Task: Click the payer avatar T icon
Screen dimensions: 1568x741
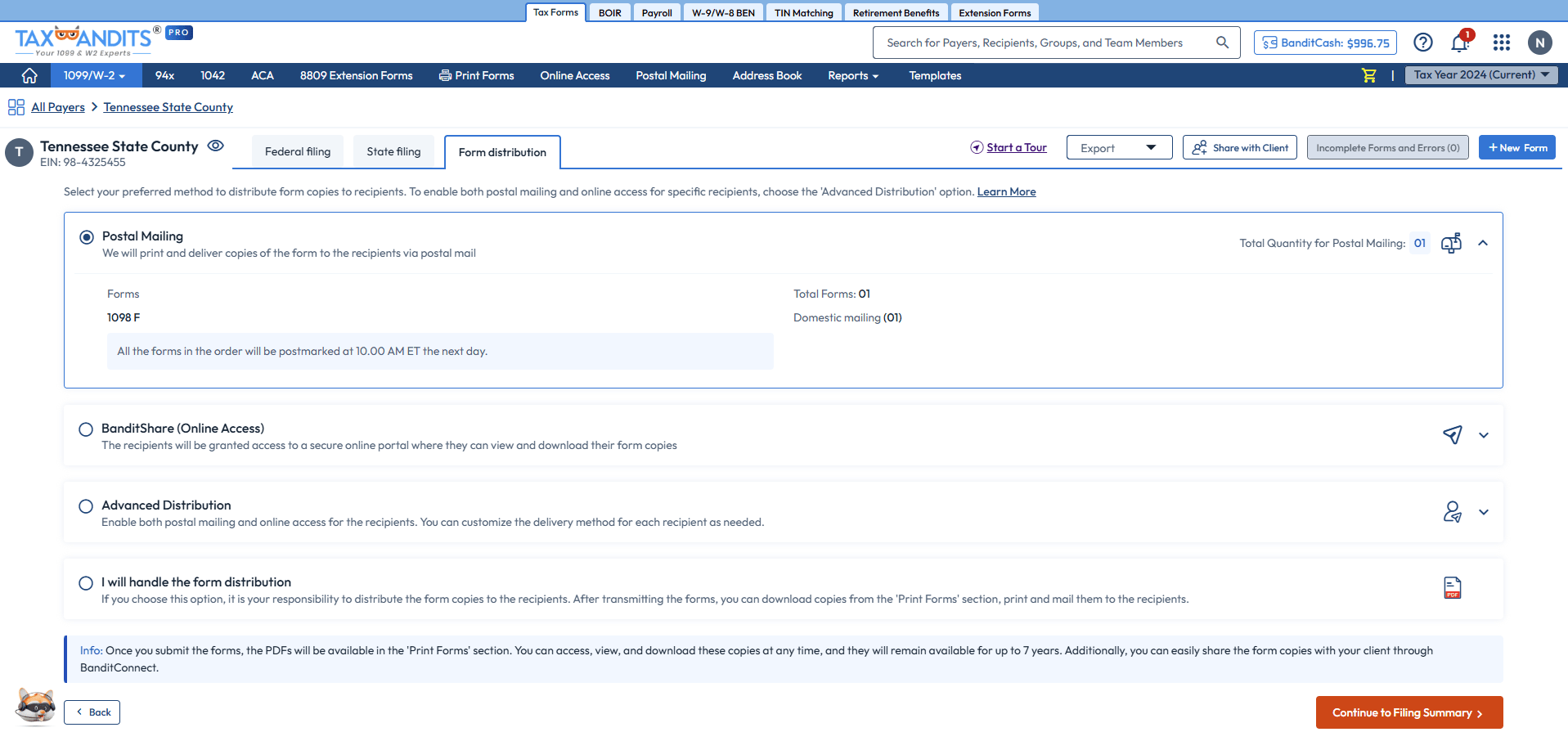Action: [19, 153]
